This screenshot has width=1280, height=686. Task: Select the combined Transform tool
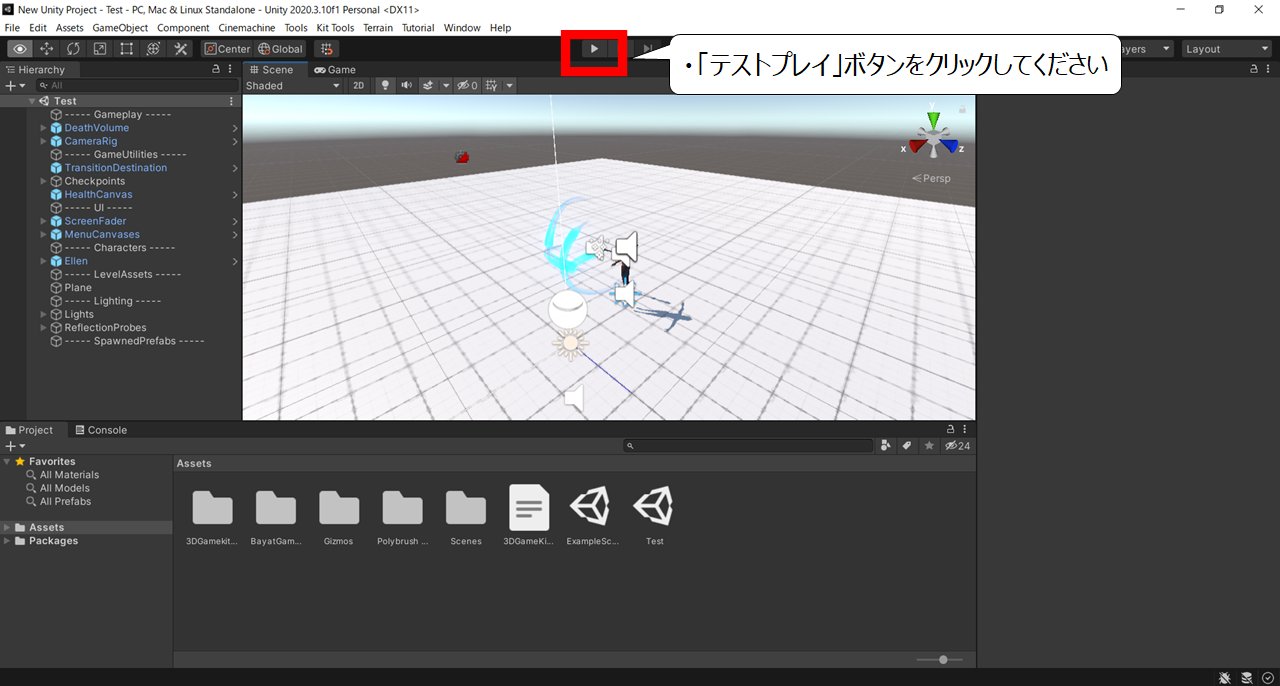(x=154, y=49)
